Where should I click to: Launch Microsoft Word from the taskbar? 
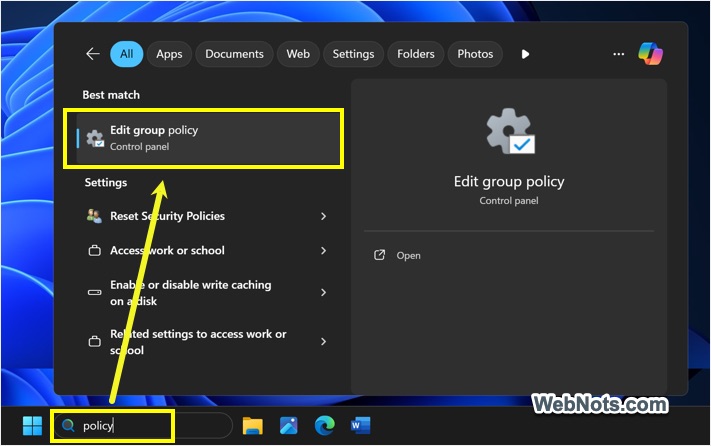pyautogui.click(x=360, y=426)
